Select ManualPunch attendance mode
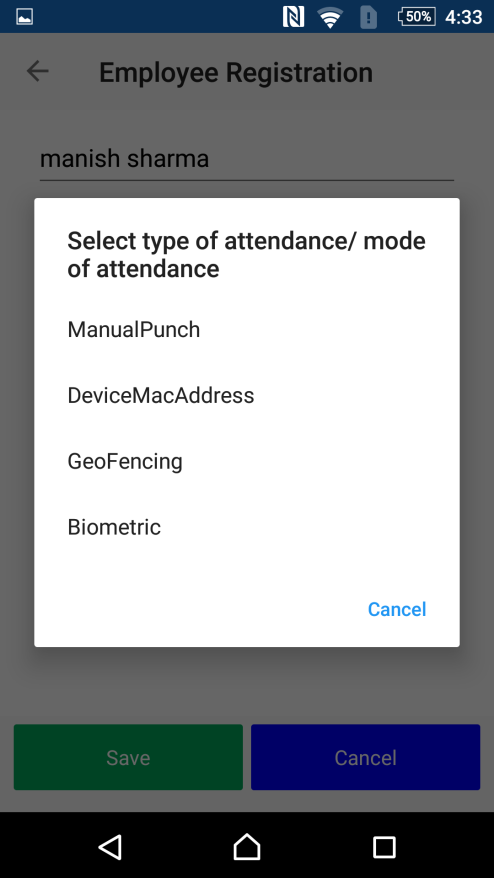The width and height of the screenshot is (494, 878). (x=246, y=330)
